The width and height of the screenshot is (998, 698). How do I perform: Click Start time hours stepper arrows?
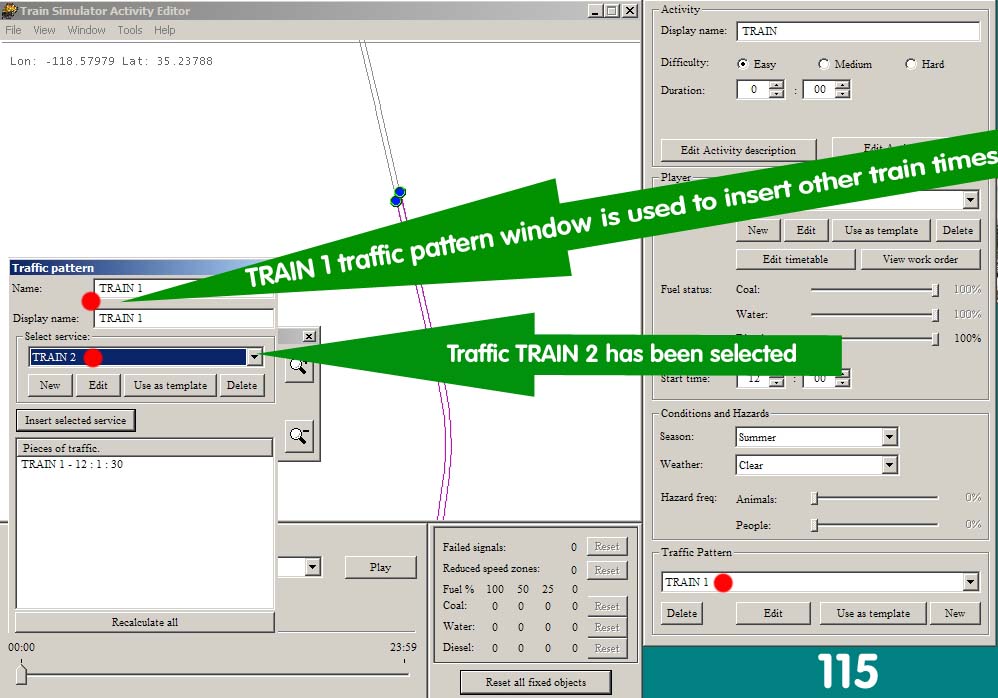(776, 380)
